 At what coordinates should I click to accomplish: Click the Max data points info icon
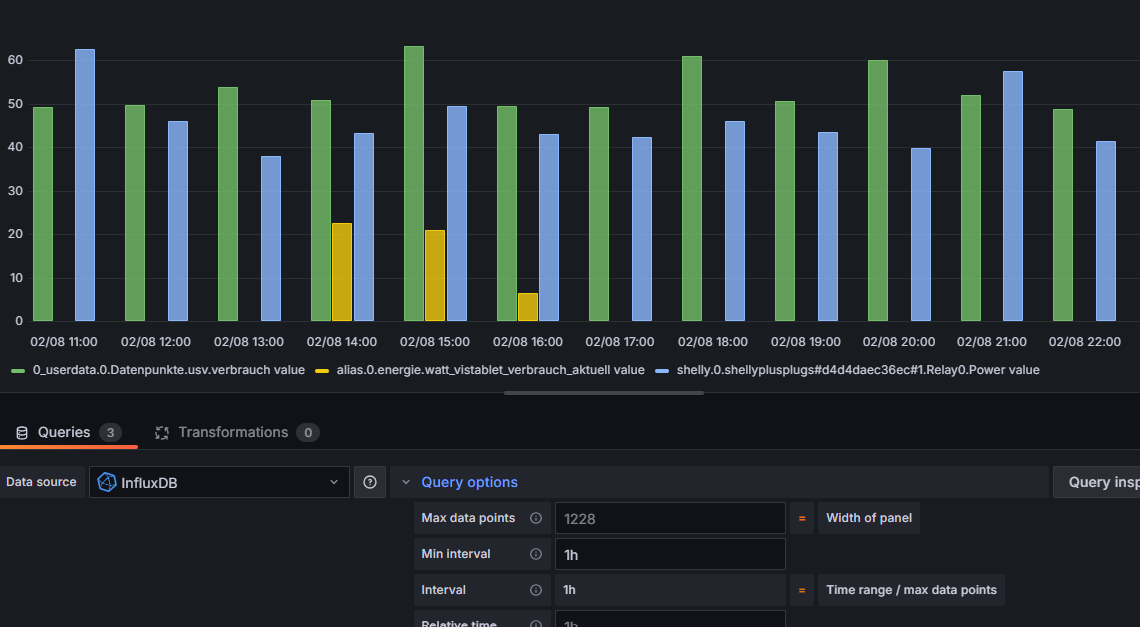pos(536,518)
